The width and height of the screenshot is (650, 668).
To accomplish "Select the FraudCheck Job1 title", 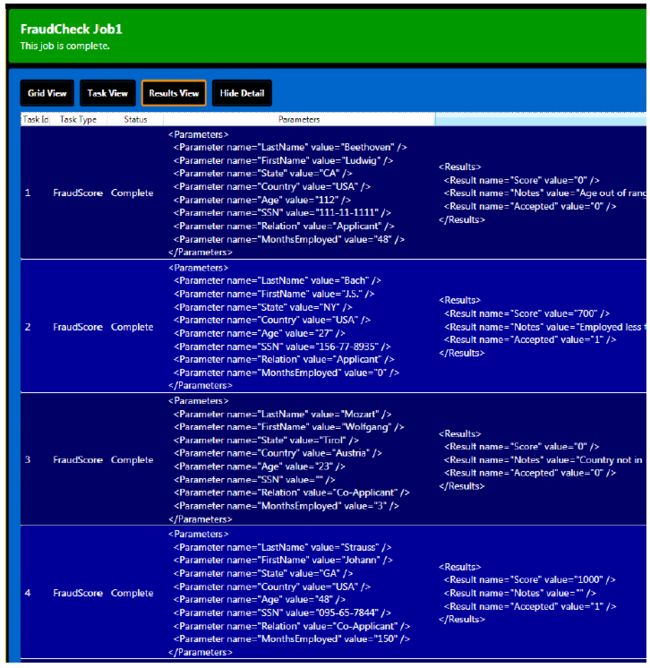I will pos(71,29).
